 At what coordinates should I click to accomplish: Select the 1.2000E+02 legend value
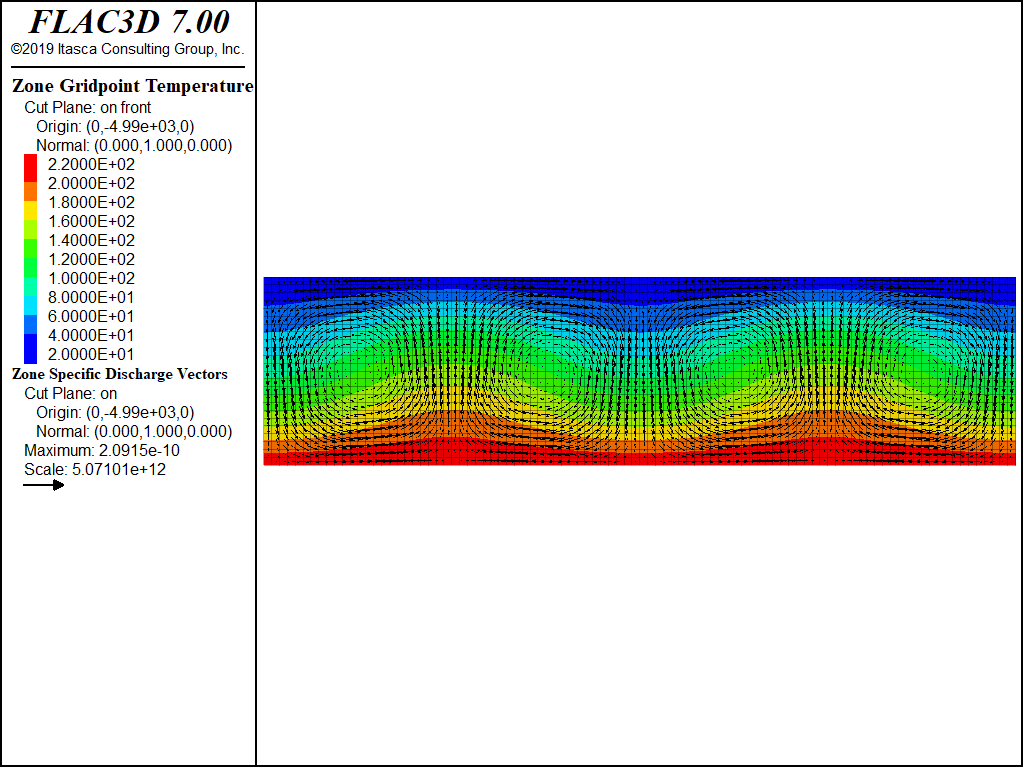tap(91, 259)
